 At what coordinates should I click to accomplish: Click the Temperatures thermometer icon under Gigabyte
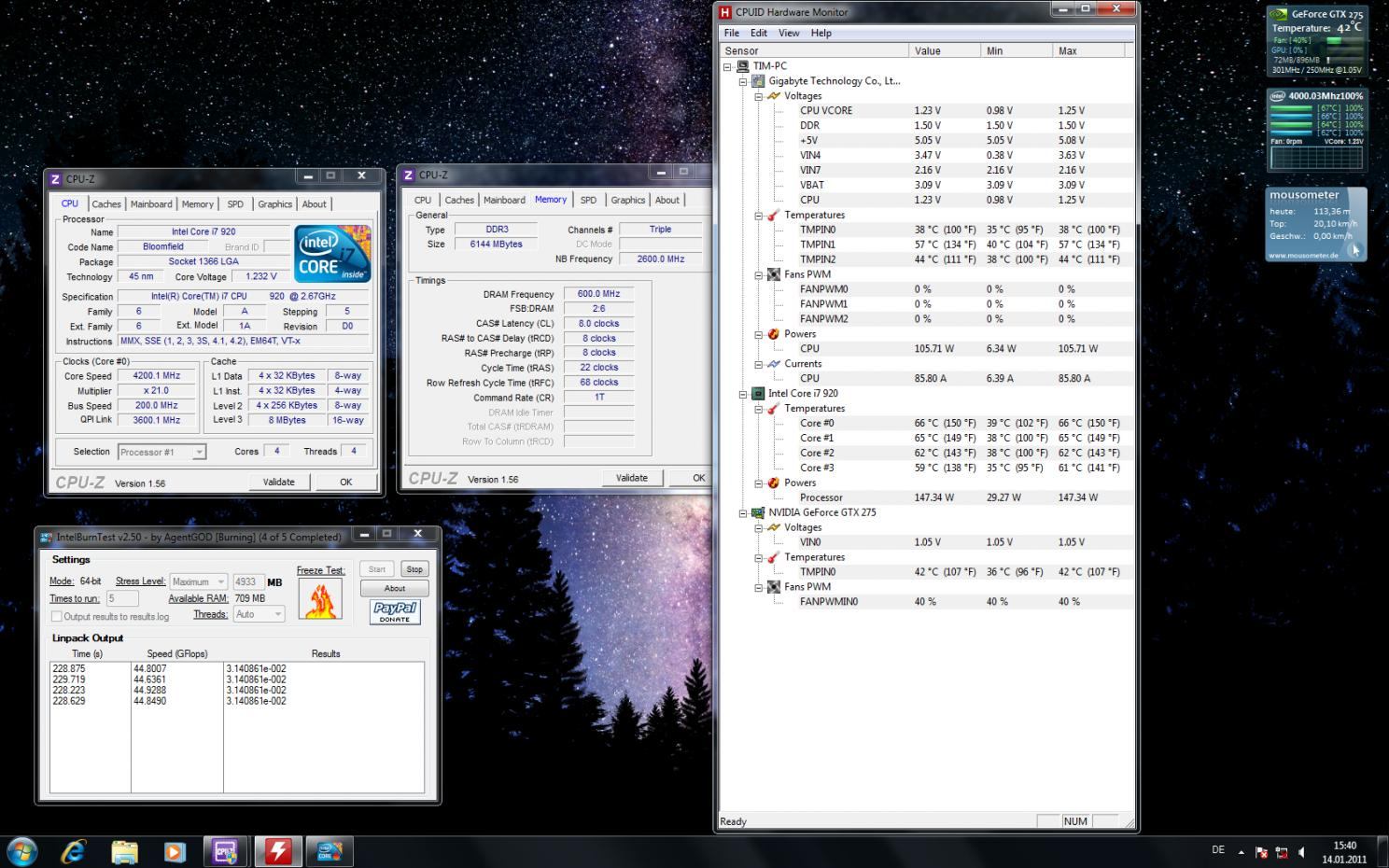(x=773, y=215)
